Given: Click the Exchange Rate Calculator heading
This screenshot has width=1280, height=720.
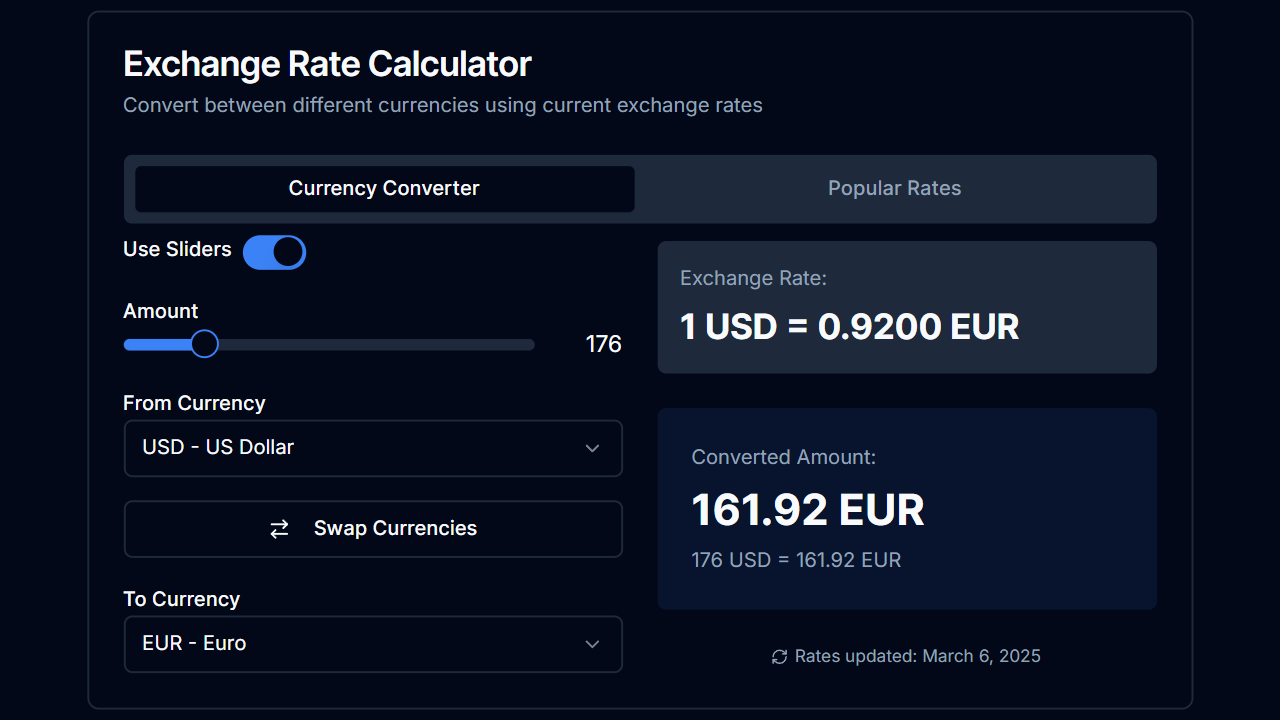Looking at the screenshot, I should click(x=326, y=63).
